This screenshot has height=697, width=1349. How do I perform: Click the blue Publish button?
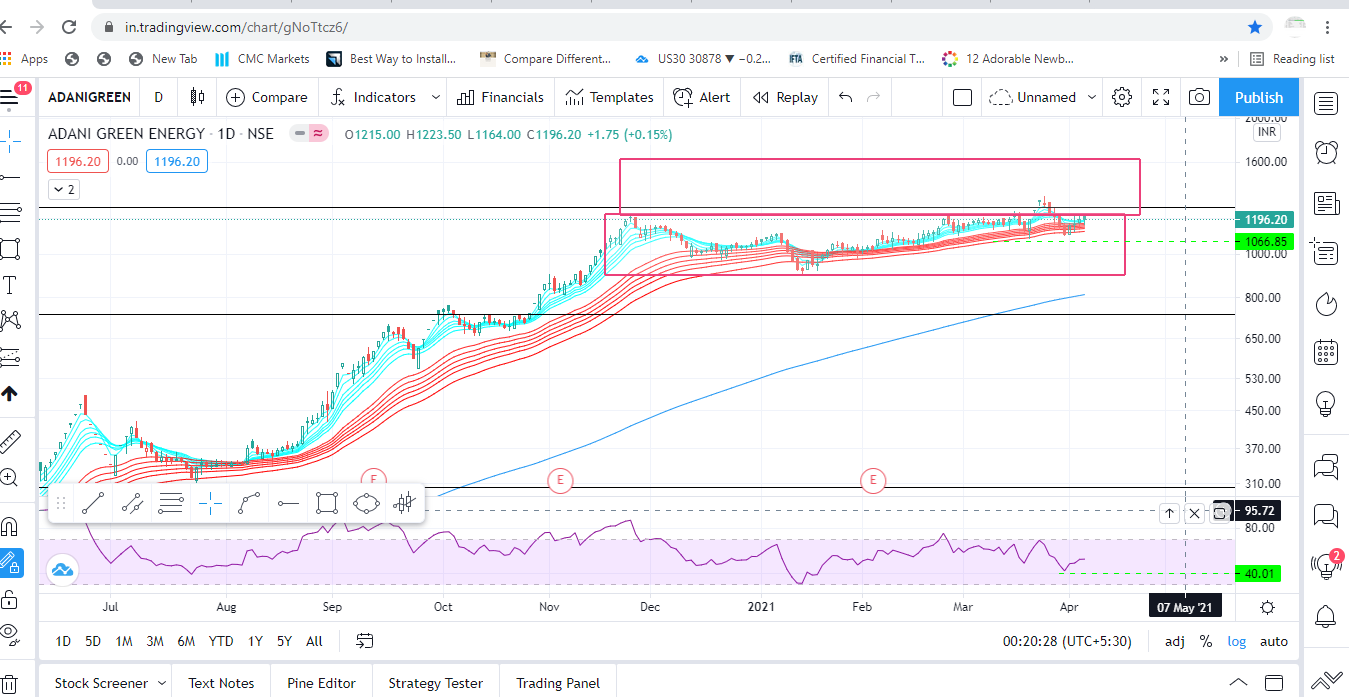pos(1259,97)
